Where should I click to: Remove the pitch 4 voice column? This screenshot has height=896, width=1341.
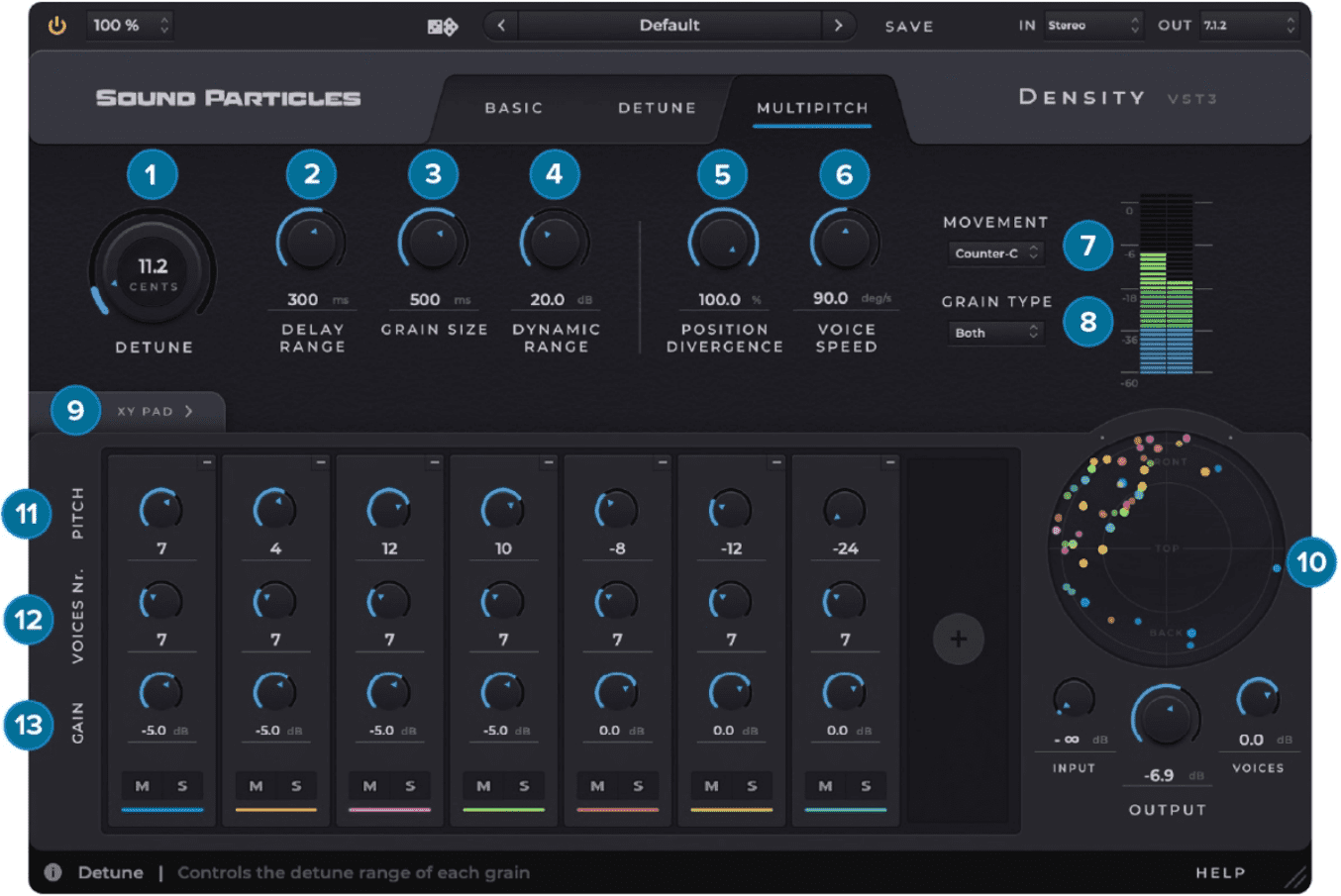tap(320, 462)
